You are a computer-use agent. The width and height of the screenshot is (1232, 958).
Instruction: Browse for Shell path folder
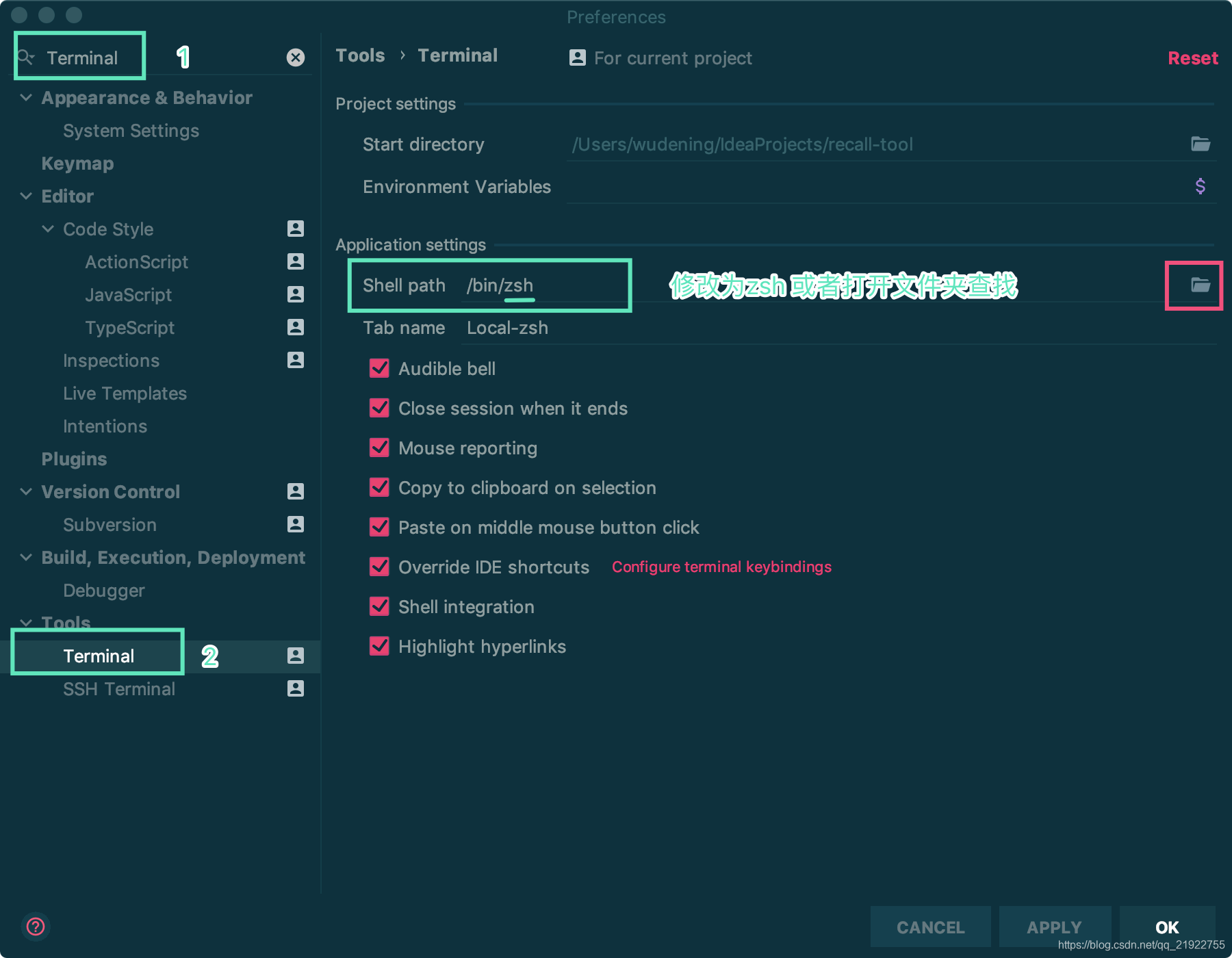tap(1201, 285)
